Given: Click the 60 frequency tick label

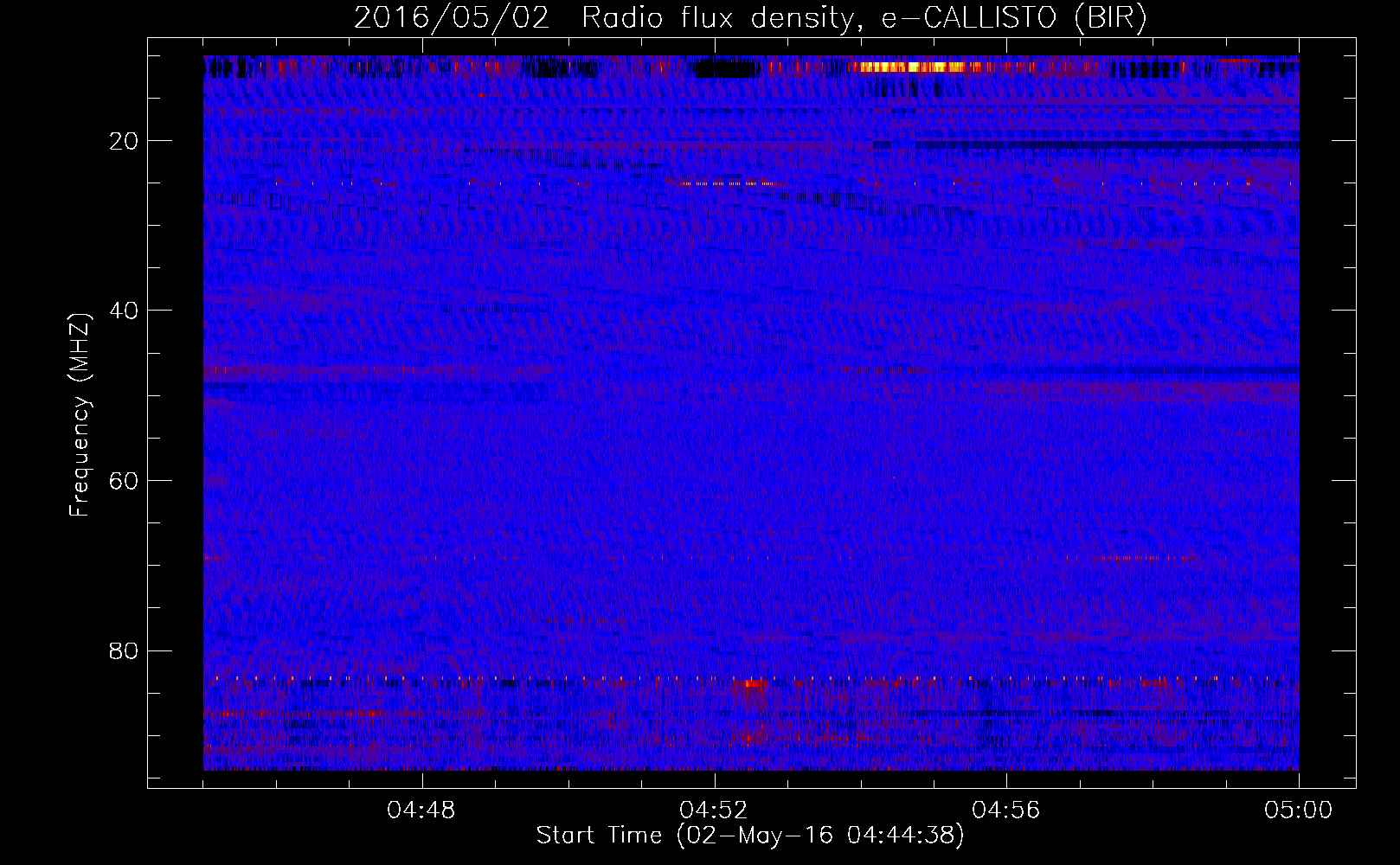Looking at the screenshot, I should 125,481.
